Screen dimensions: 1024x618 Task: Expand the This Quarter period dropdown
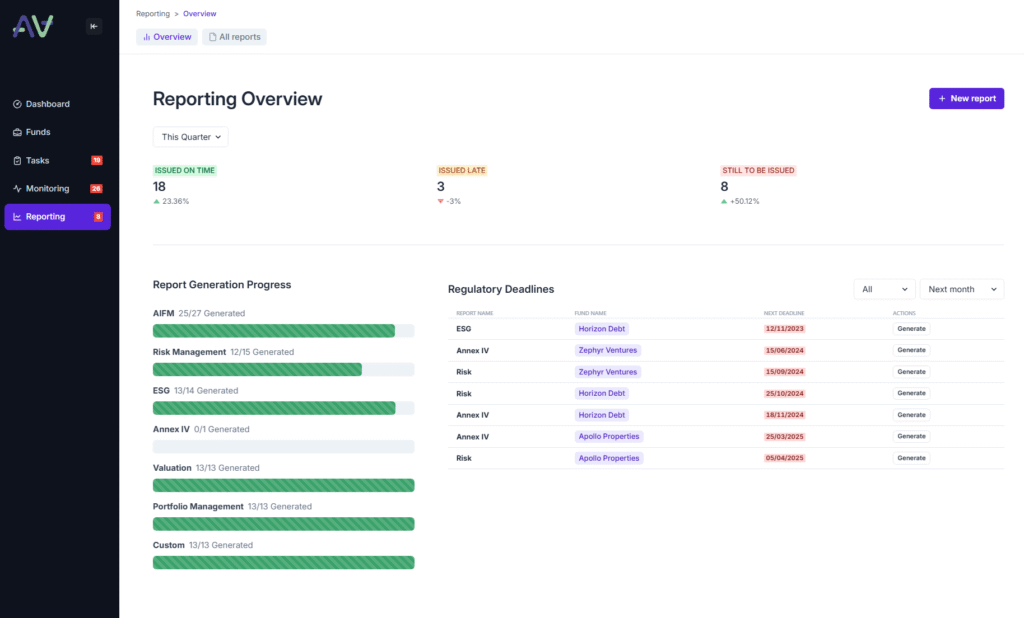[190, 137]
